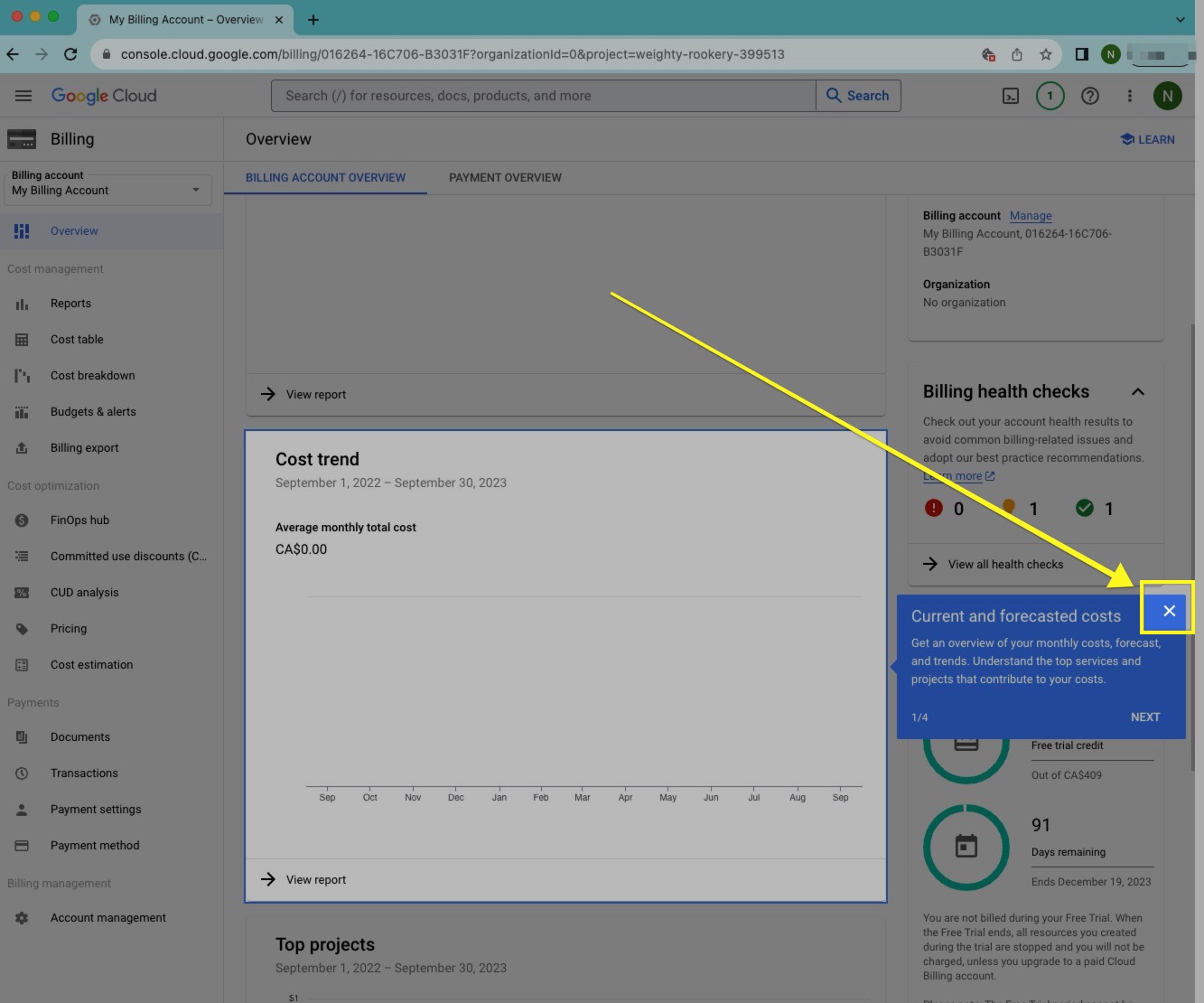
Task: Click the Google Cloud logo
Action: (x=104, y=96)
